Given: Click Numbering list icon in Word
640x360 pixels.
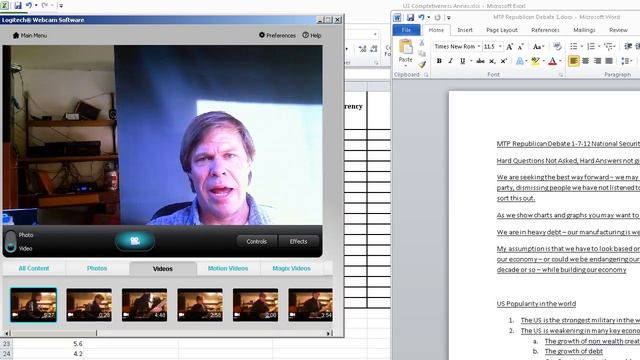Looking at the screenshot, I should coord(591,47).
